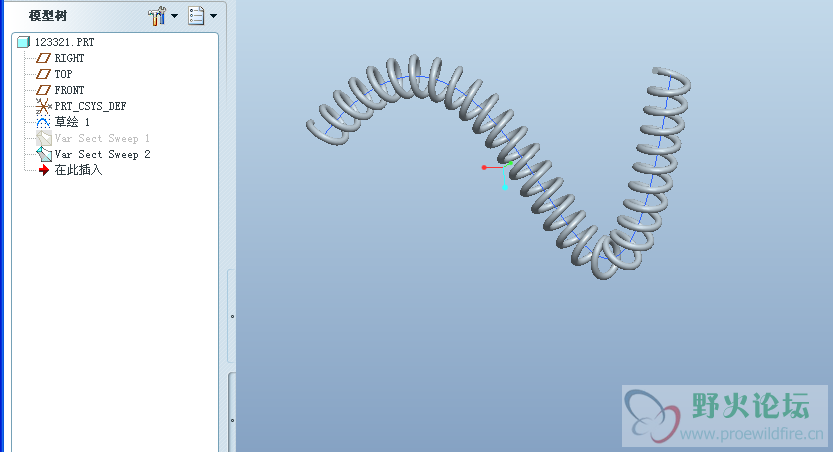
Task: Select the 123321.PRT root node
Action: (x=64, y=42)
